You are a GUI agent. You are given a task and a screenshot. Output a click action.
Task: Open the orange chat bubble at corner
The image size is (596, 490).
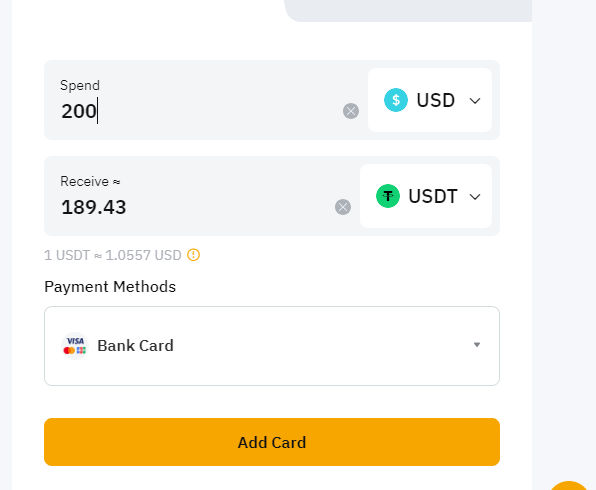point(569,485)
